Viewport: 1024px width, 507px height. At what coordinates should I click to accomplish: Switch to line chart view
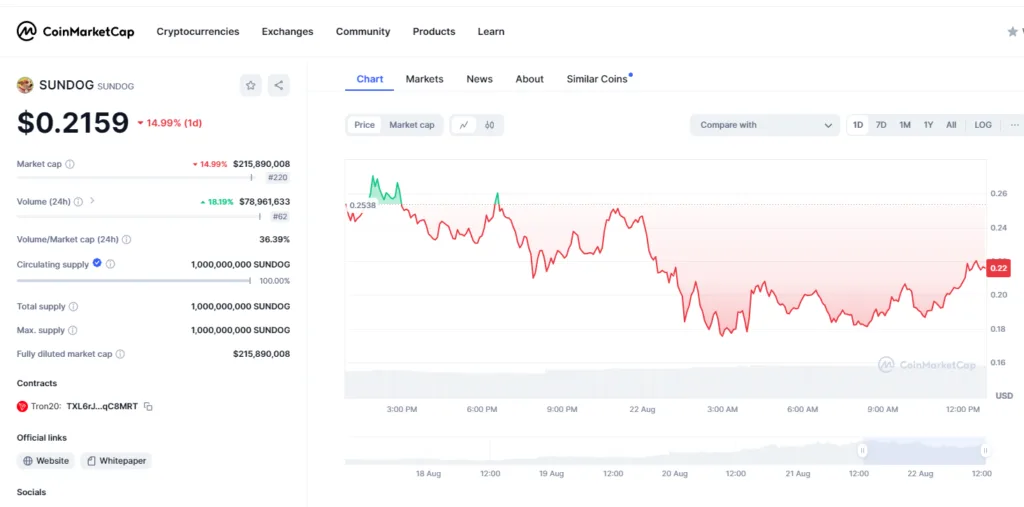464,125
